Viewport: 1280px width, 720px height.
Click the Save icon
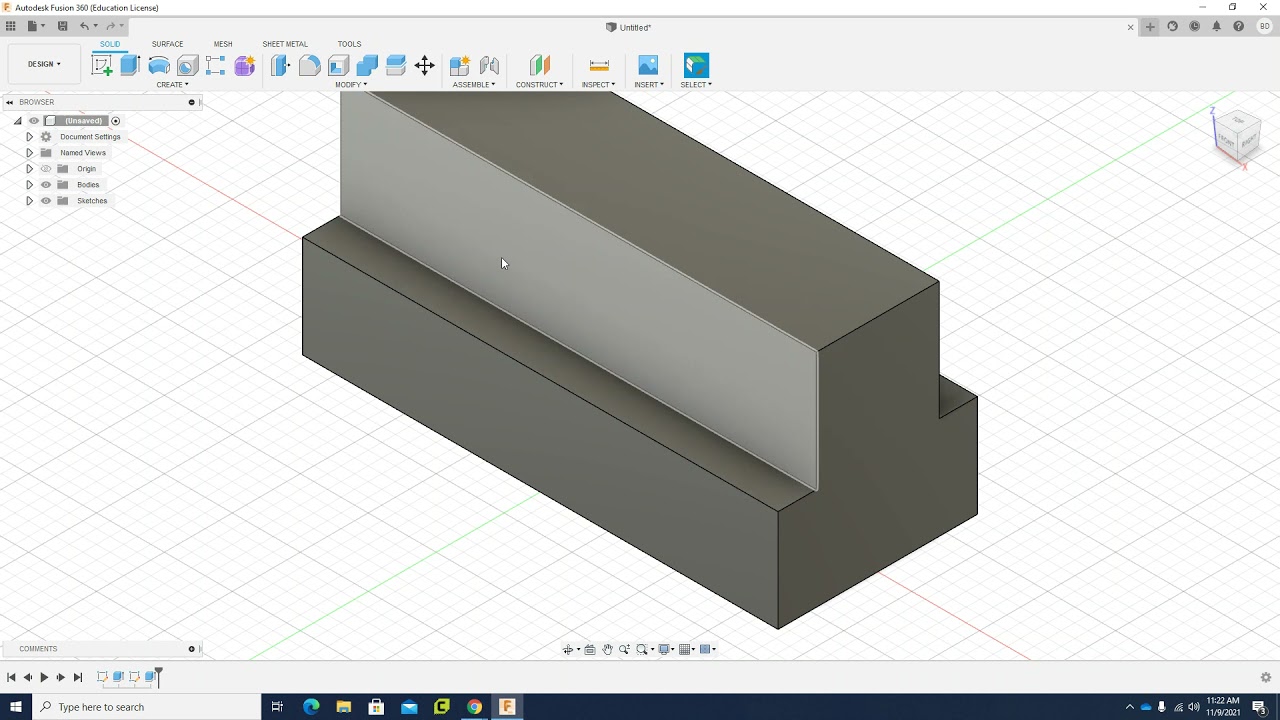(62, 26)
